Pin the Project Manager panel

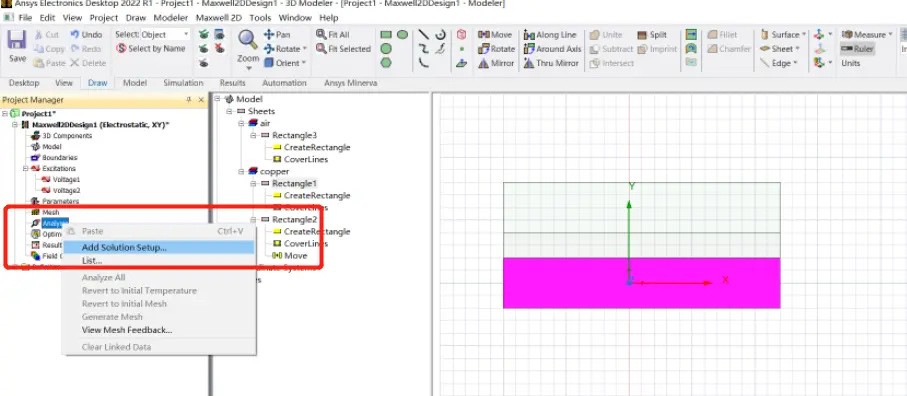click(189, 100)
